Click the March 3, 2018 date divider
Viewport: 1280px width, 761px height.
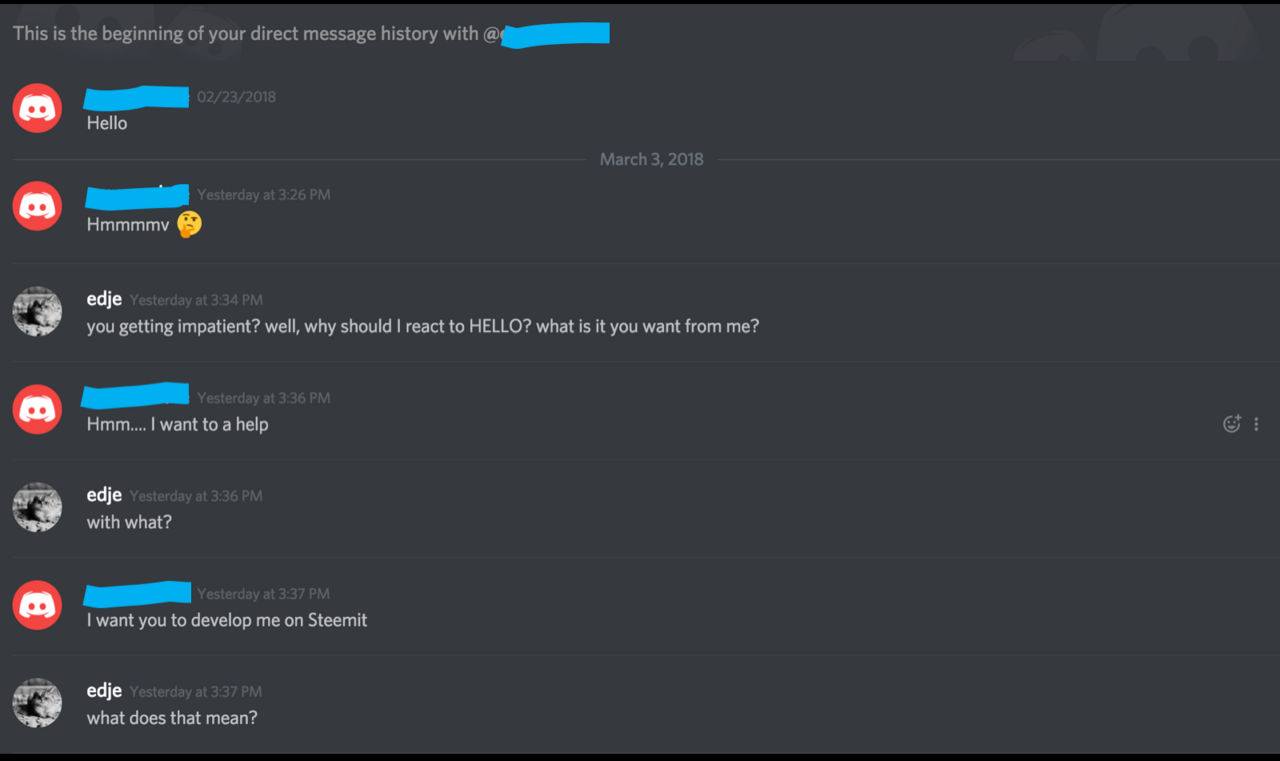(651, 159)
